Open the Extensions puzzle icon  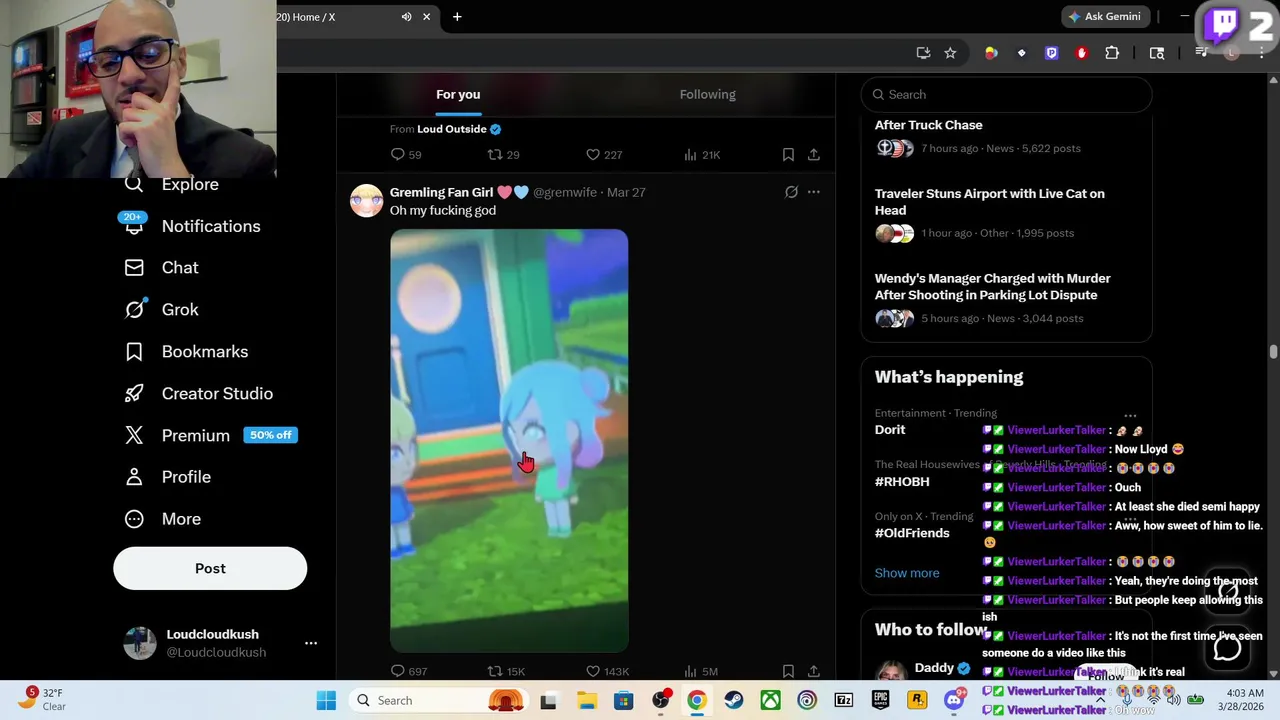(x=1112, y=53)
